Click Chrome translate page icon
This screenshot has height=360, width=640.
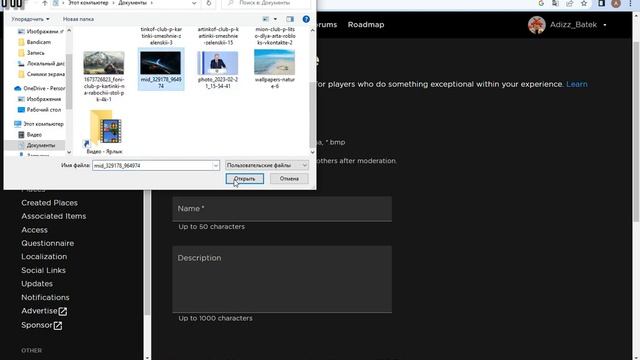tap(556, 3)
